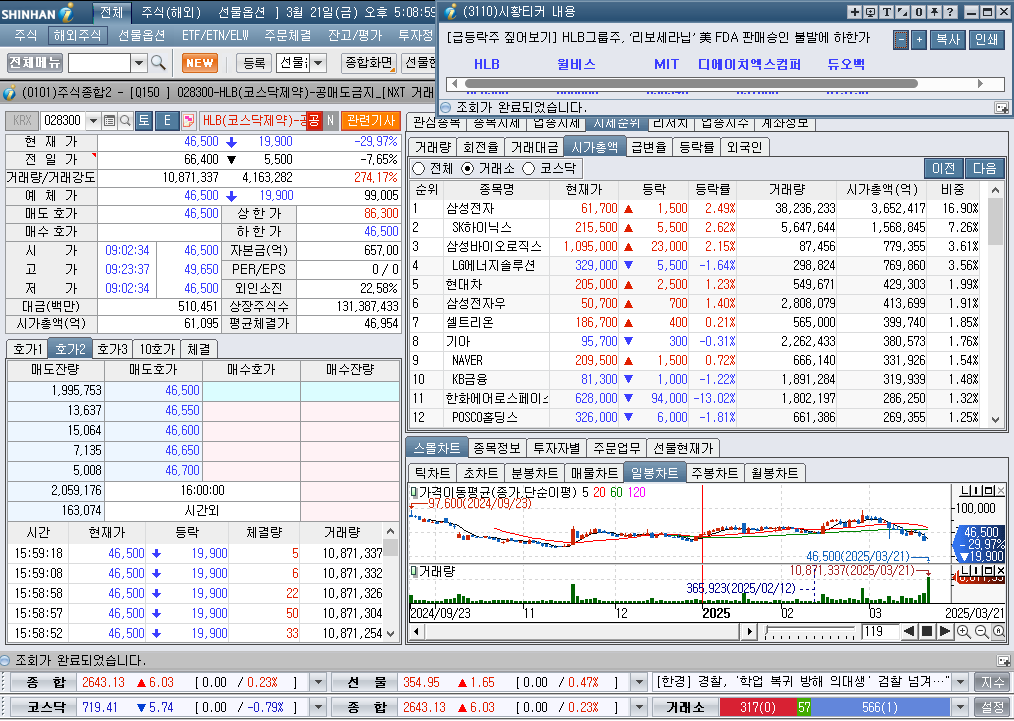Click the monitor icon in ticker window titlebar
1014x721 pixels.
coord(870,12)
